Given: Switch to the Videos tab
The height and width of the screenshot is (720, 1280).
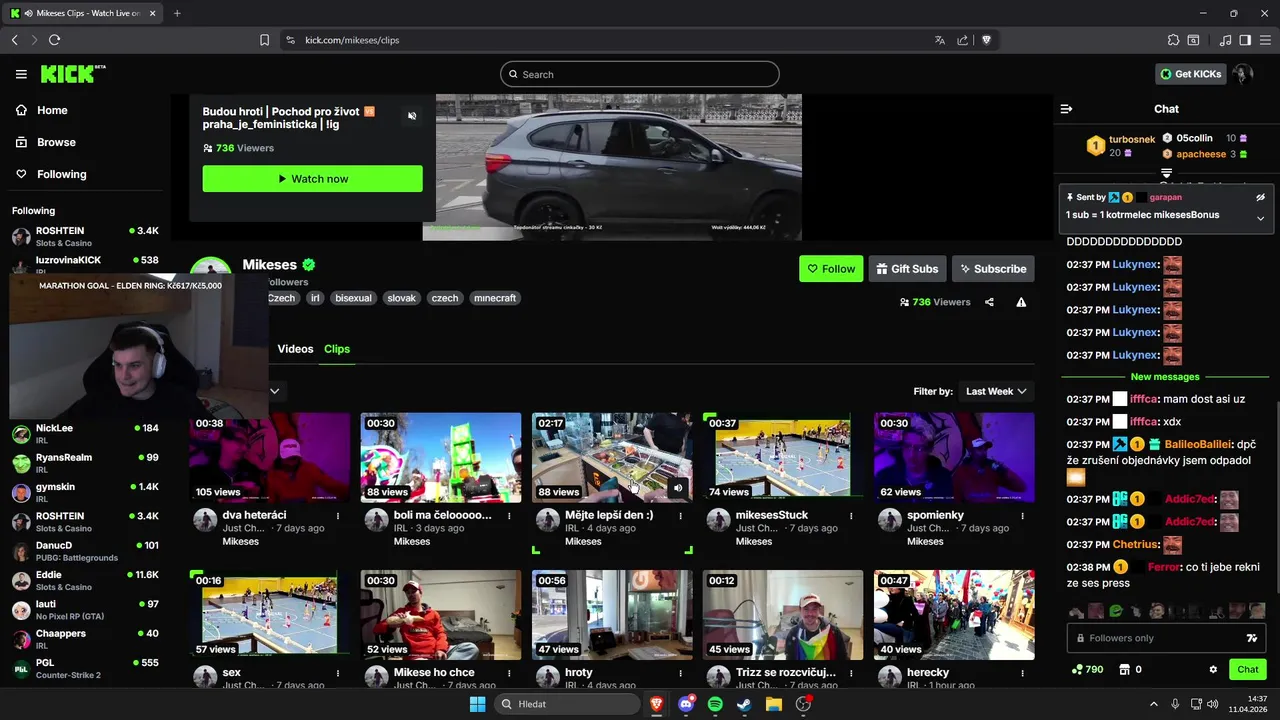Looking at the screenshot, I should (295, 349).
